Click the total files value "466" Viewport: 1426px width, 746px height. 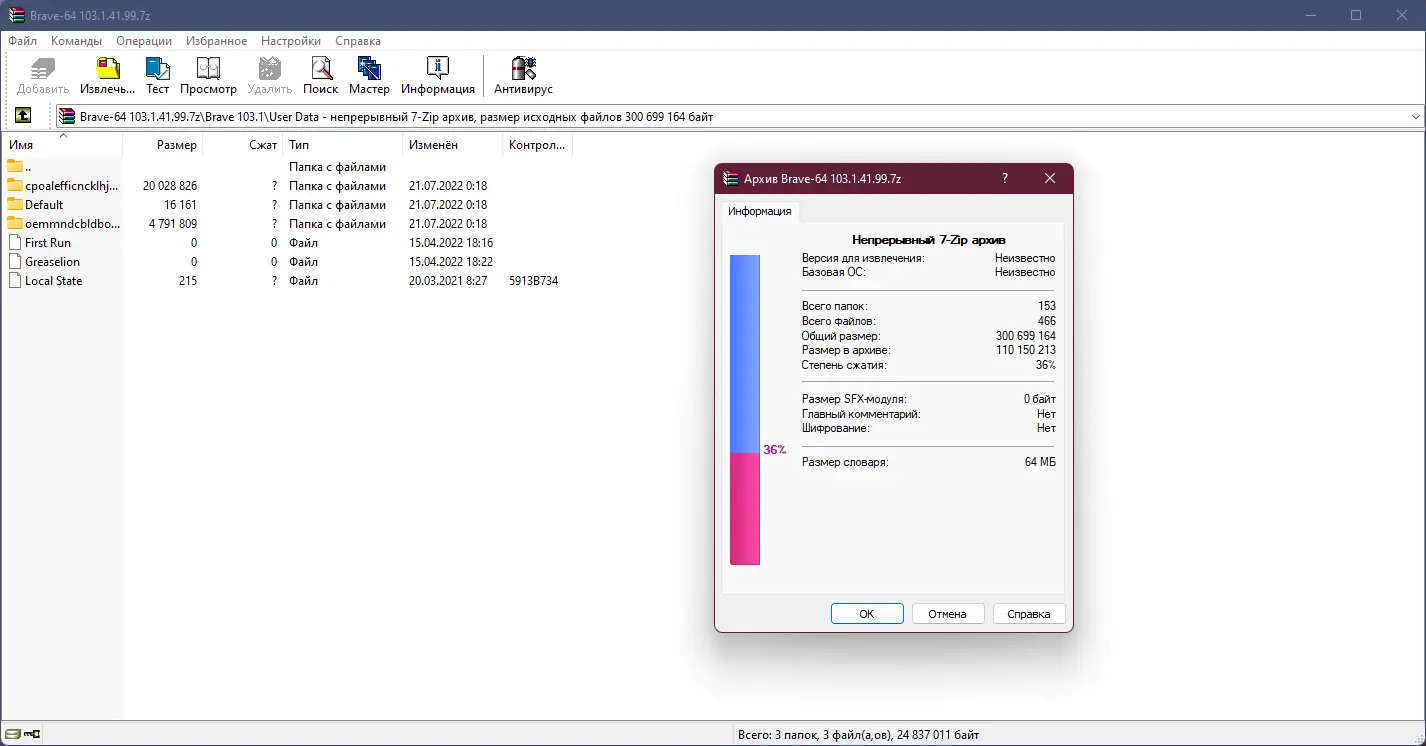tap(1047, 321)
